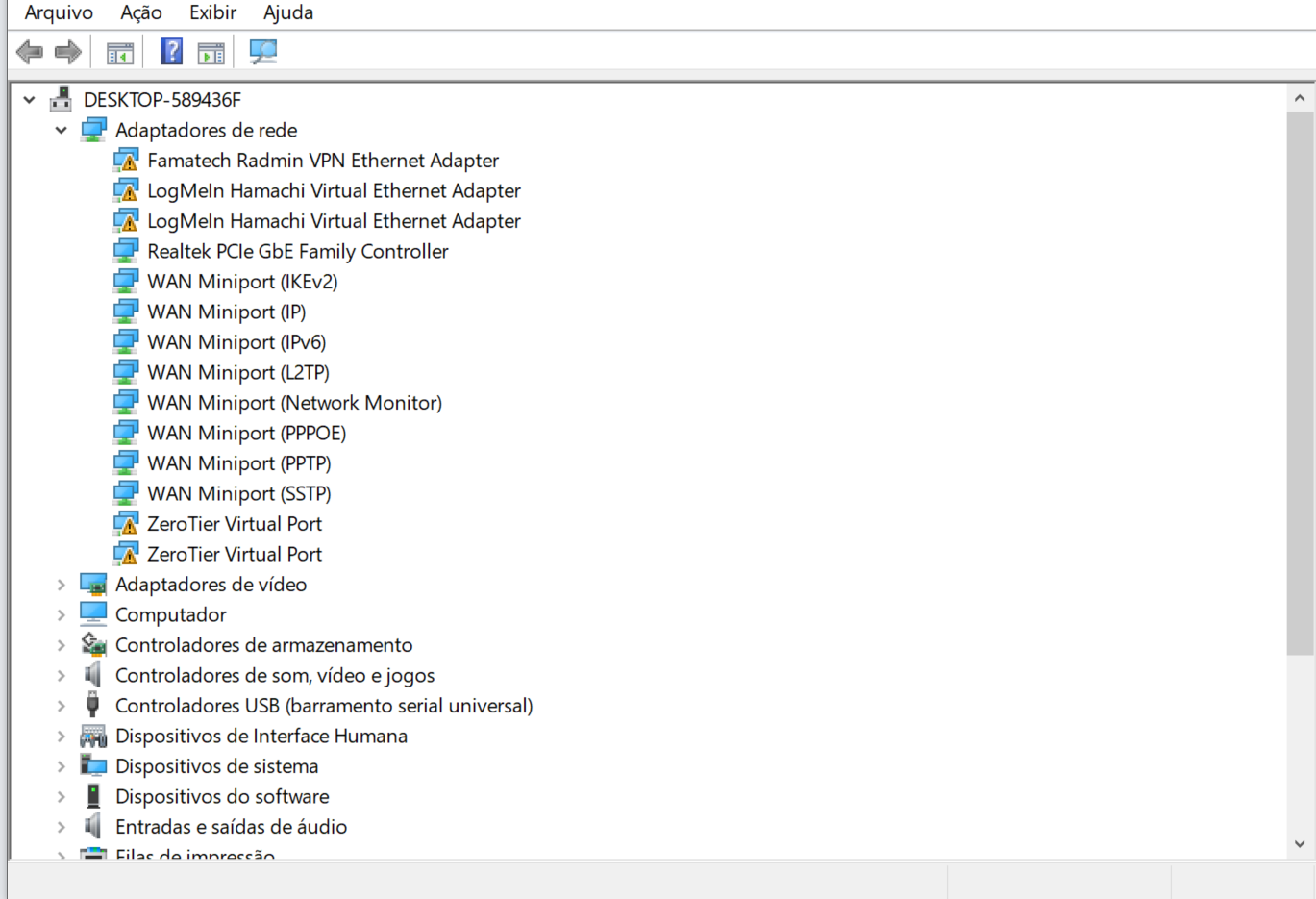The image size is (1316, 899).
Task: Select WAN Miniport (IPv6) entry
Action: point(236,342)
